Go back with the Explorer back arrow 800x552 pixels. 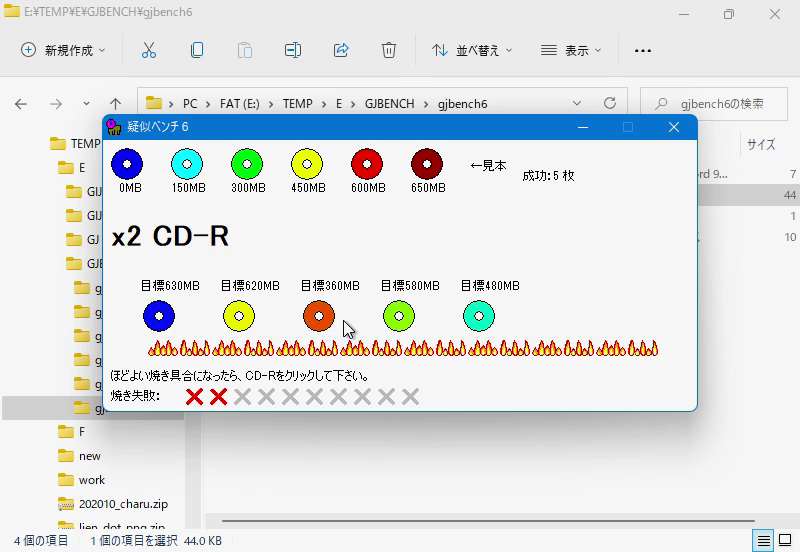pos(21,104)
